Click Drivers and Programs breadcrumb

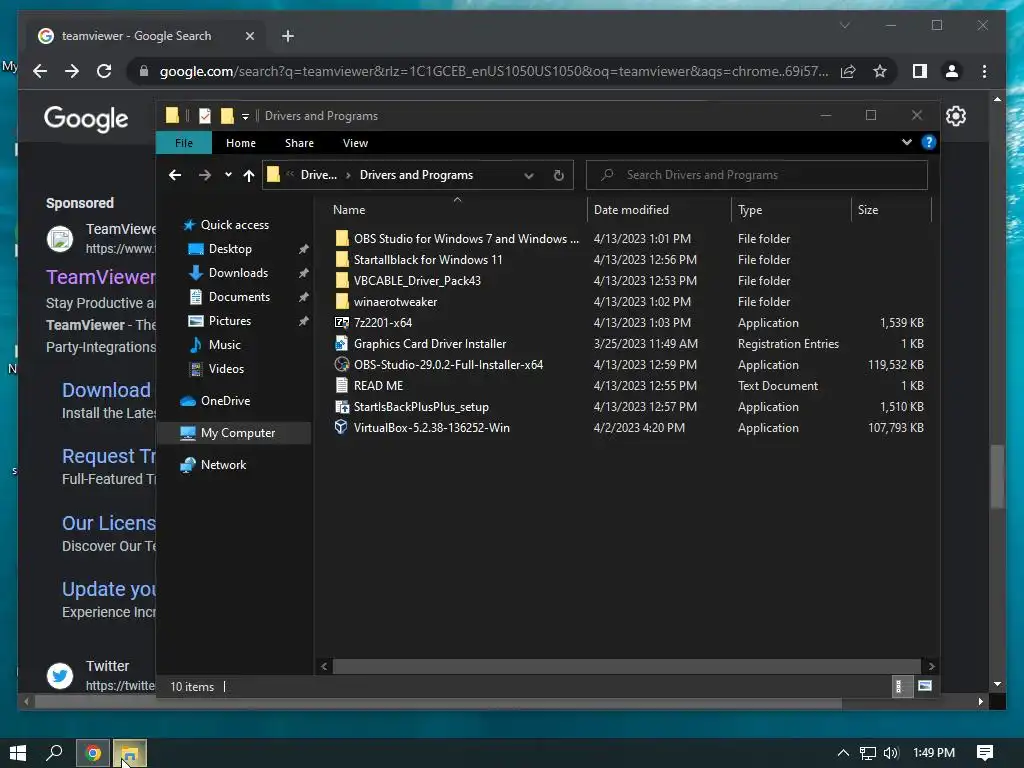pyautogui.click(x=416, y=175)
